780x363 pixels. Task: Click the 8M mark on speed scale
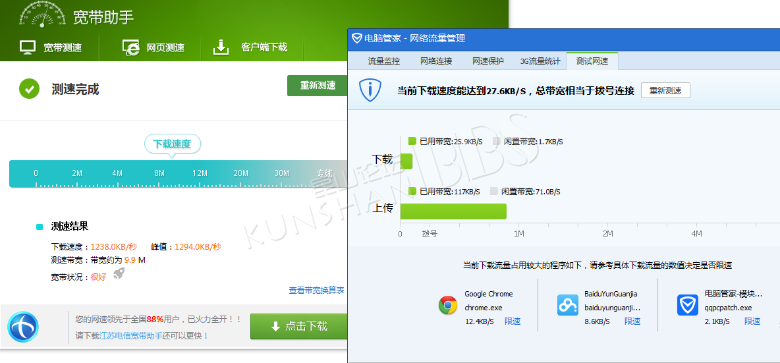click(x=159, y=173)
